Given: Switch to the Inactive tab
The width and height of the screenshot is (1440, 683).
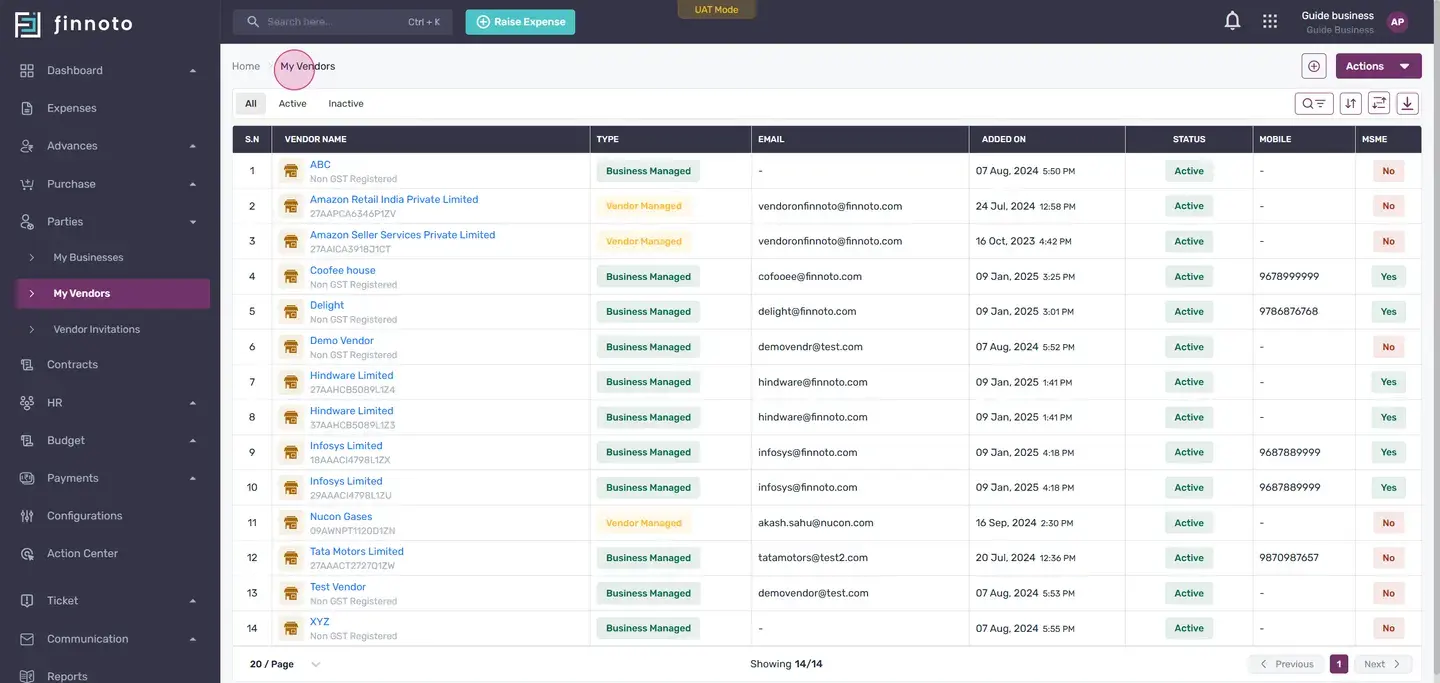Looking at the screenshot, I should 346,103.
